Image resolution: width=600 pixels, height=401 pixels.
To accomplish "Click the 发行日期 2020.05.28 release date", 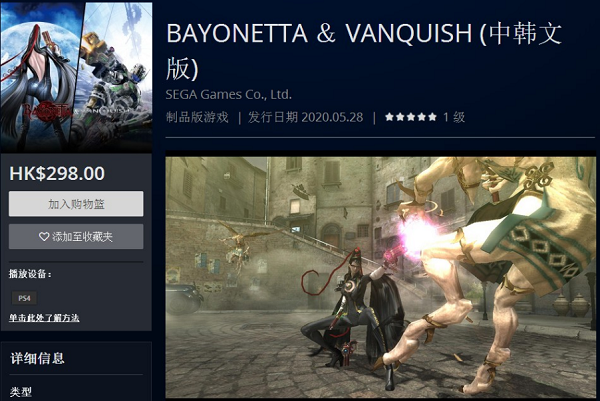I will [x=306, y=117].
